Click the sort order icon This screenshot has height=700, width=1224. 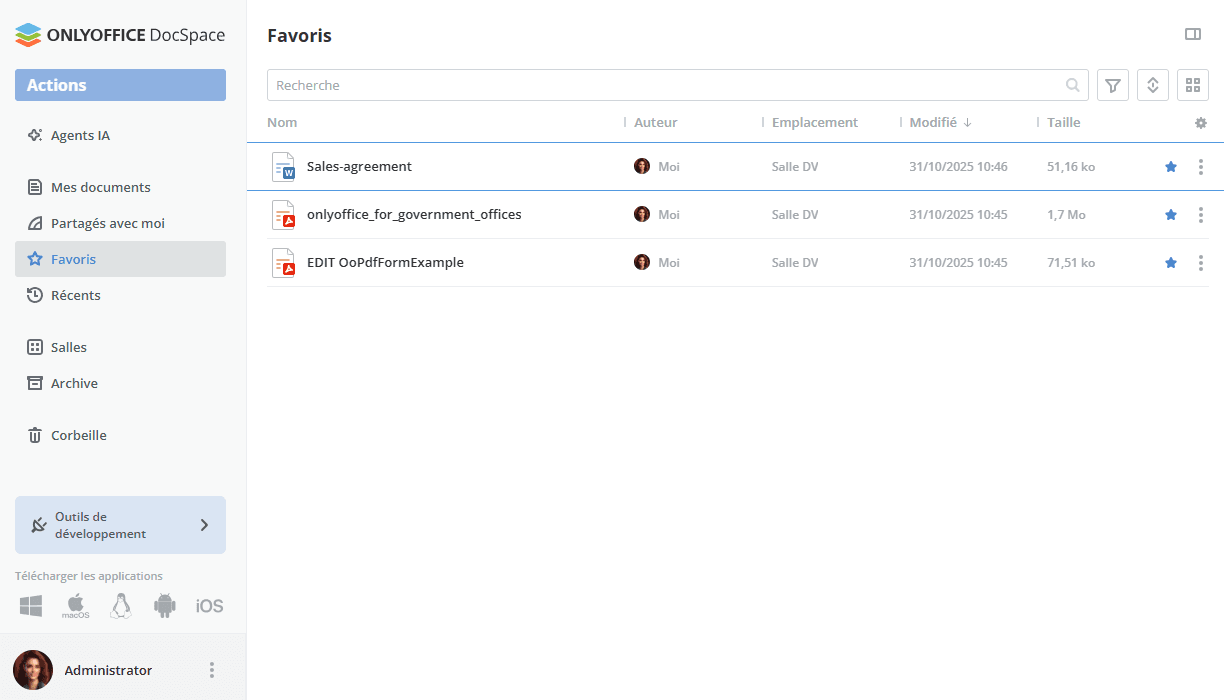pyautogui.click(x=1153, y=85)
